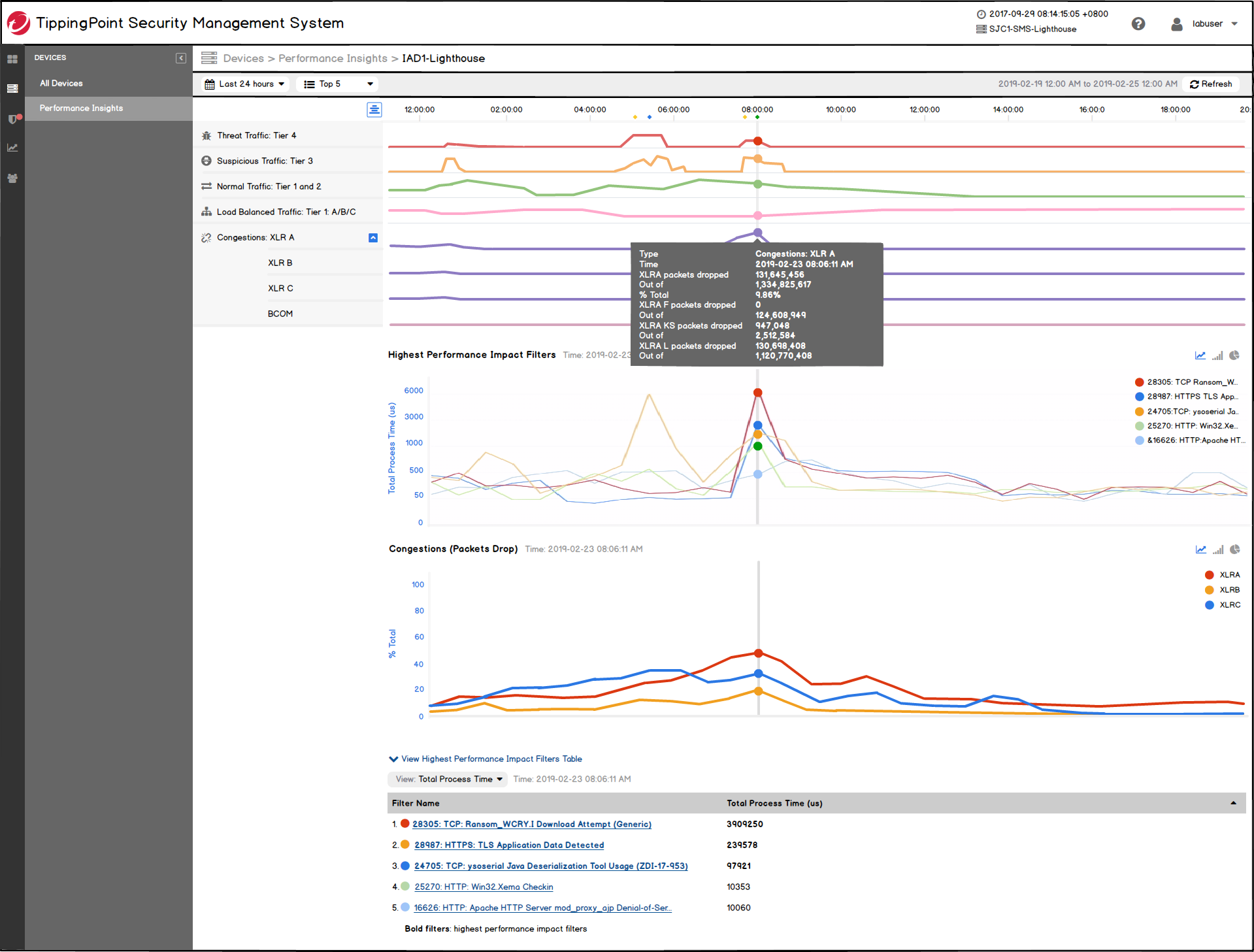Click the Suspicious Traffic face icon
Image resolution: width=1254 pixels, height=952 pixels.
click(206, 161)
